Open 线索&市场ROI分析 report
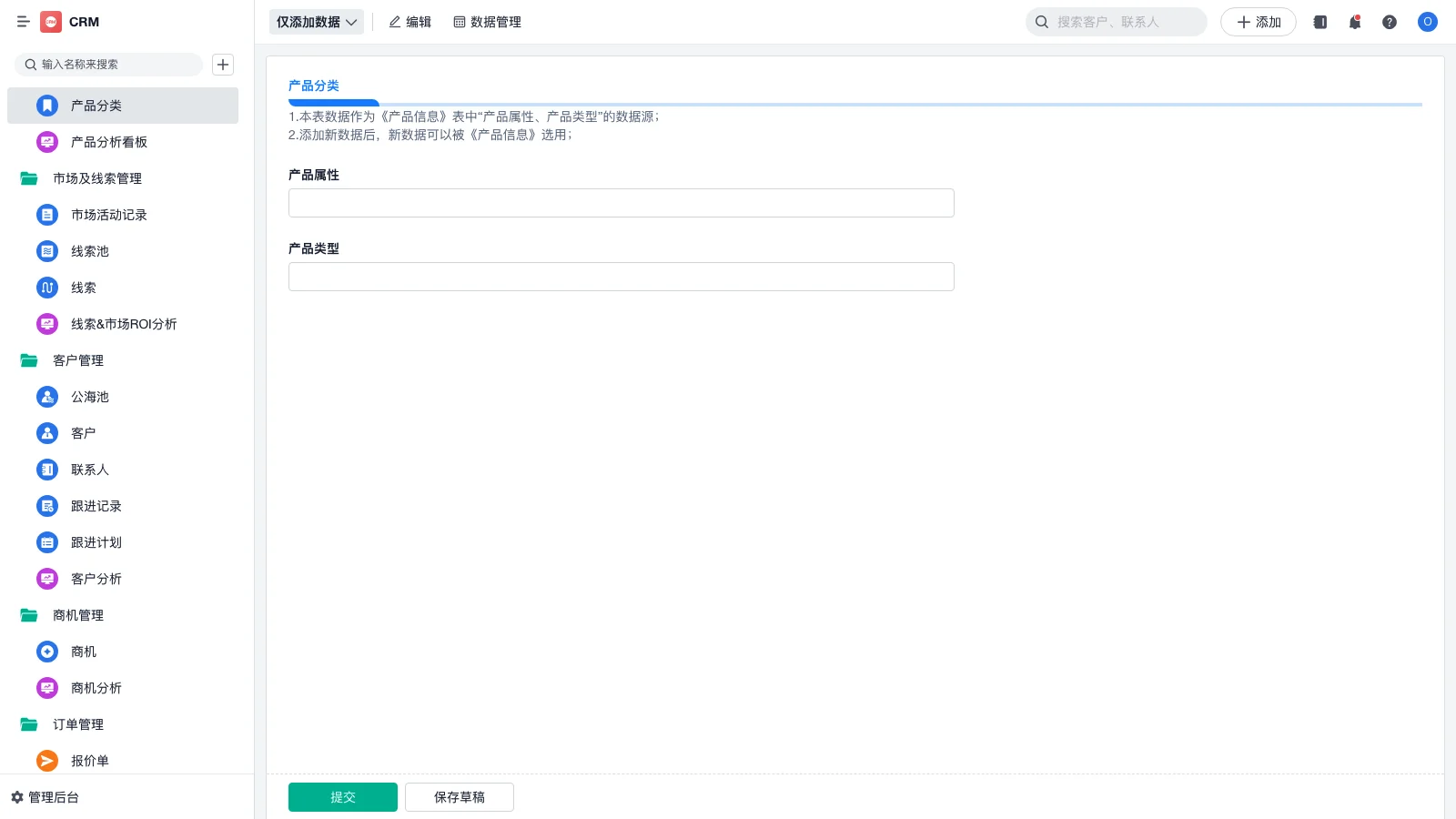1456x819 pixels. point(124,324)
